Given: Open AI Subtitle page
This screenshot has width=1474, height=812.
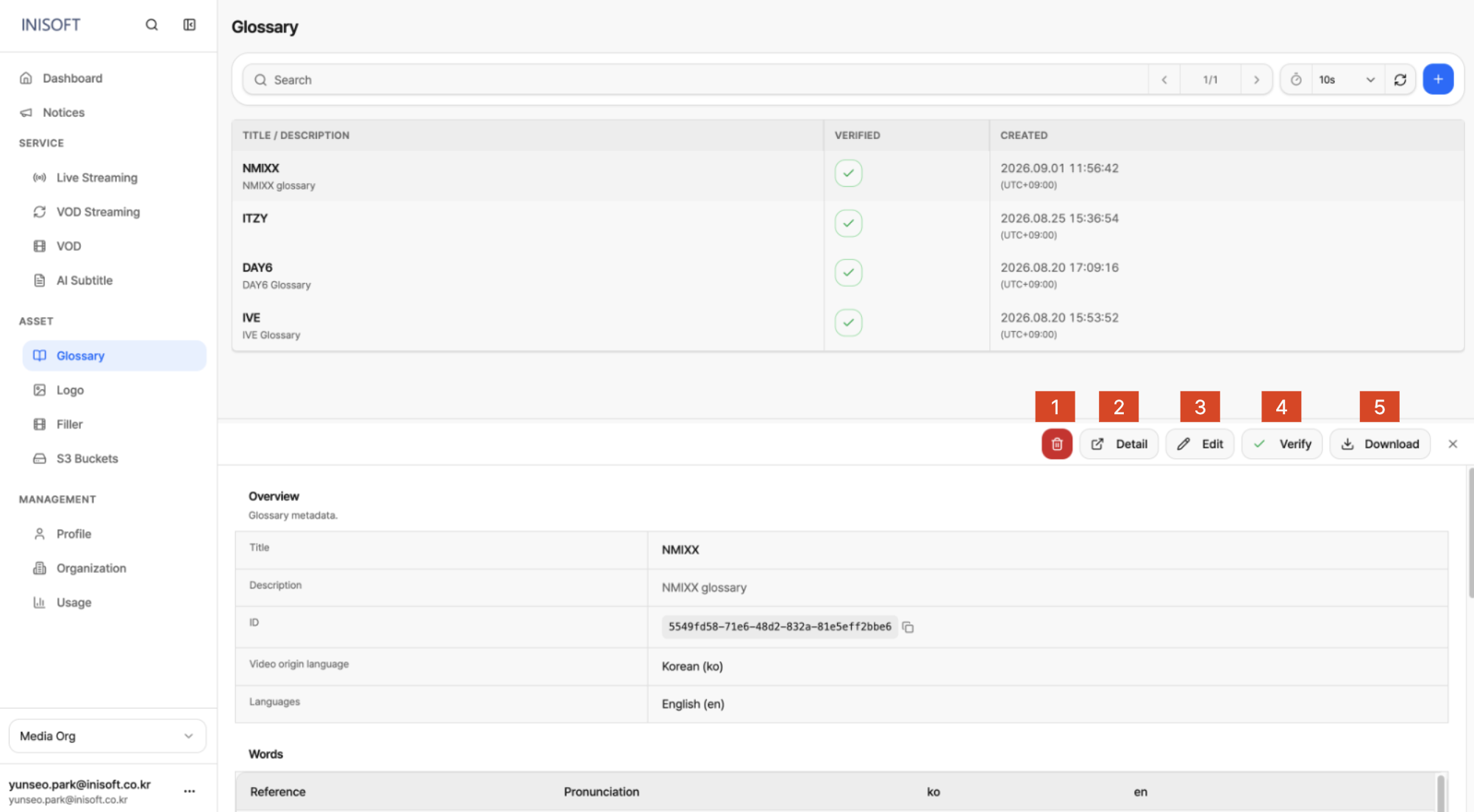Looking at the screenshot, I should (84, 280).
